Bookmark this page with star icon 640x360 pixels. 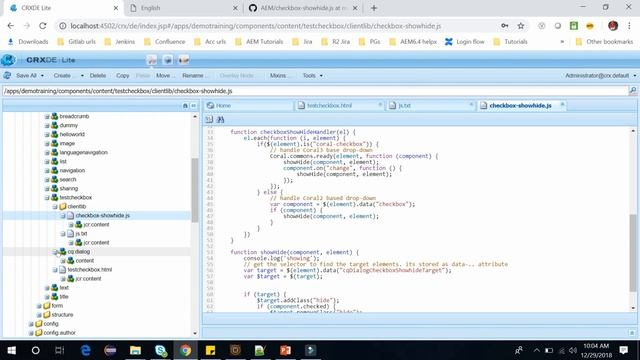coord(520,26)
